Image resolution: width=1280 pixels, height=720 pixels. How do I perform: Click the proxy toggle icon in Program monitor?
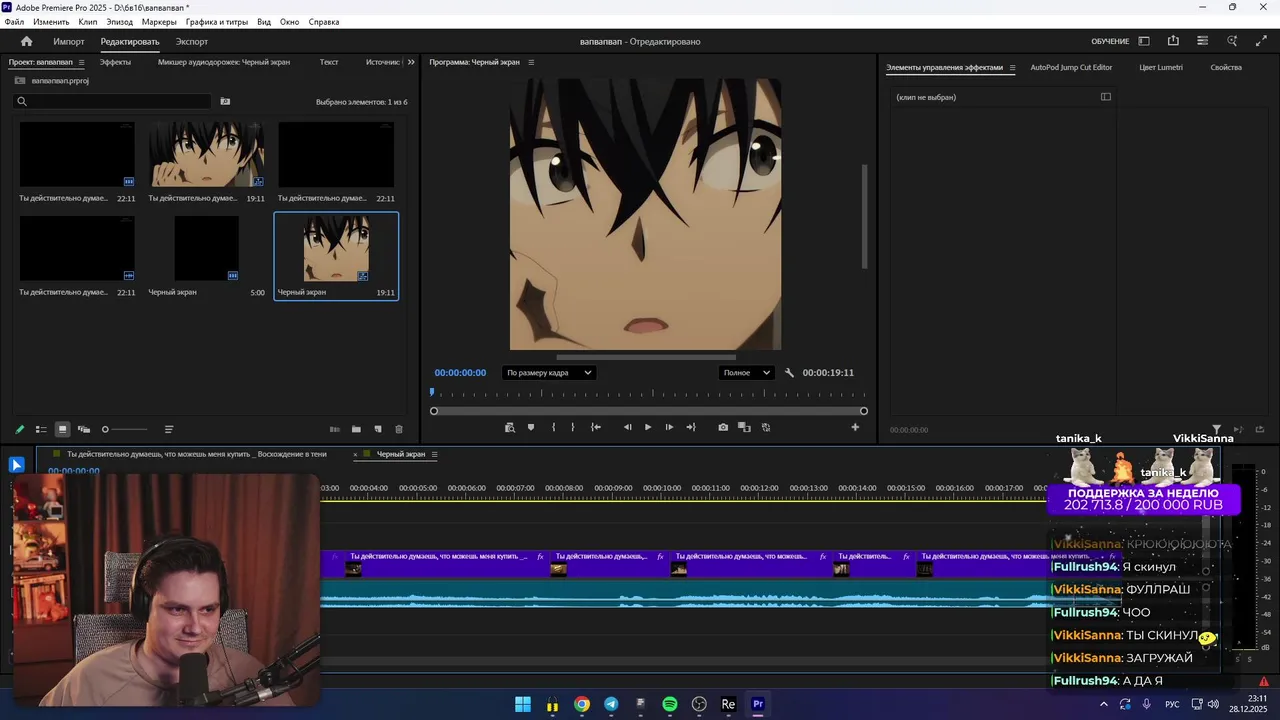[x=766, y=427]
